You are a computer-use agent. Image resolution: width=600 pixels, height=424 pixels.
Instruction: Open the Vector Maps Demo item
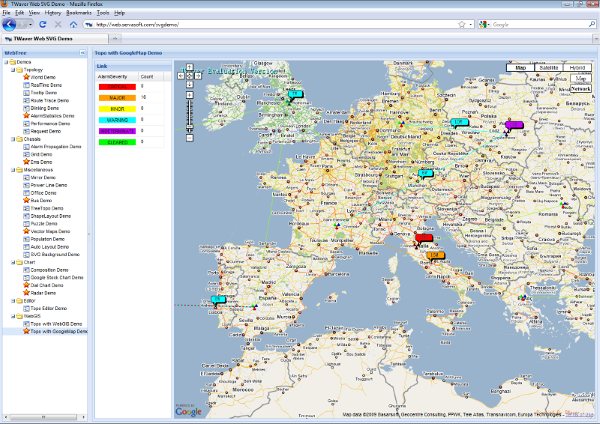pyautogui.click(x=50, y=232)
